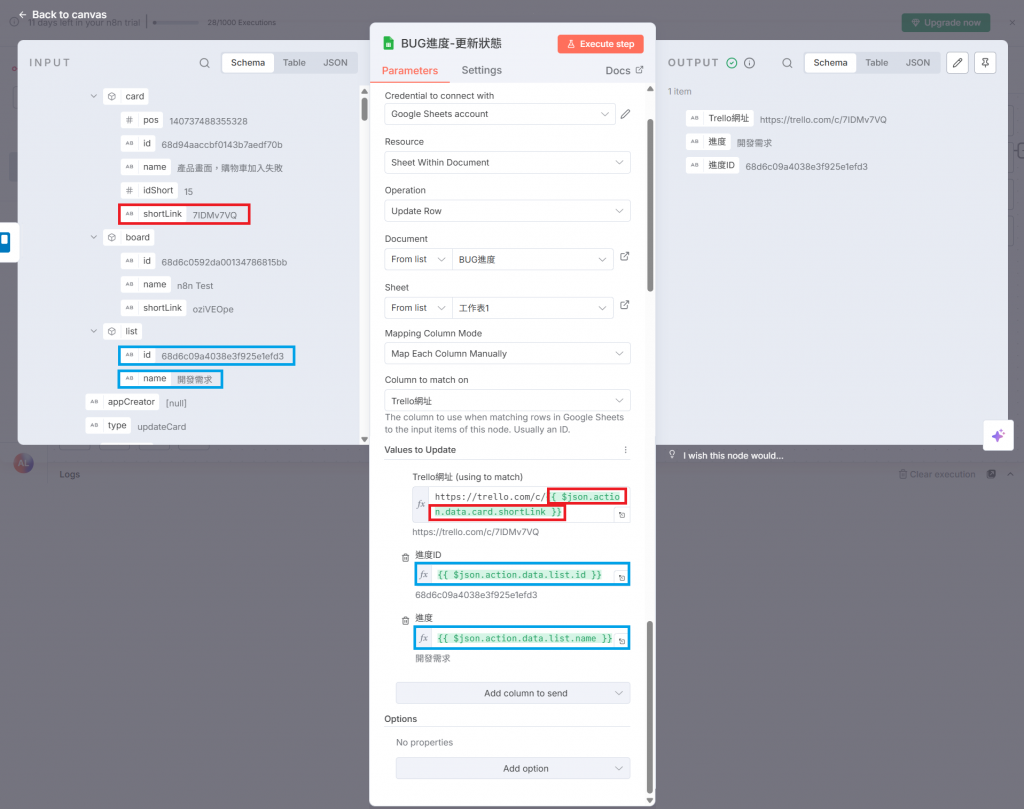This screenshot has height=809, width=1024.
Task: Switch to the Parameters tab
Action: click(409, 71)
